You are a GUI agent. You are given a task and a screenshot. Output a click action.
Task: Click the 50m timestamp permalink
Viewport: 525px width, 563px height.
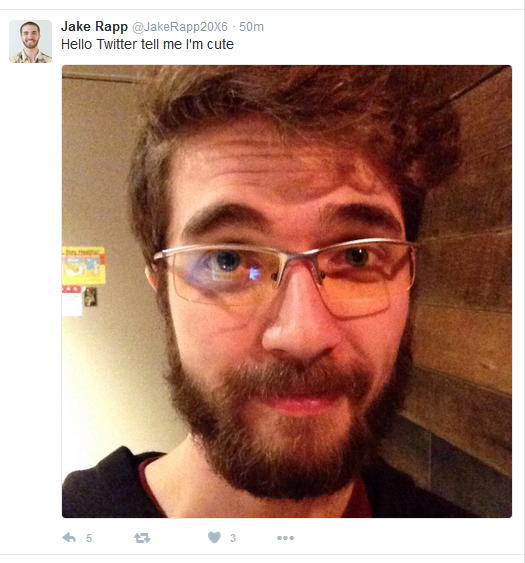251,27
